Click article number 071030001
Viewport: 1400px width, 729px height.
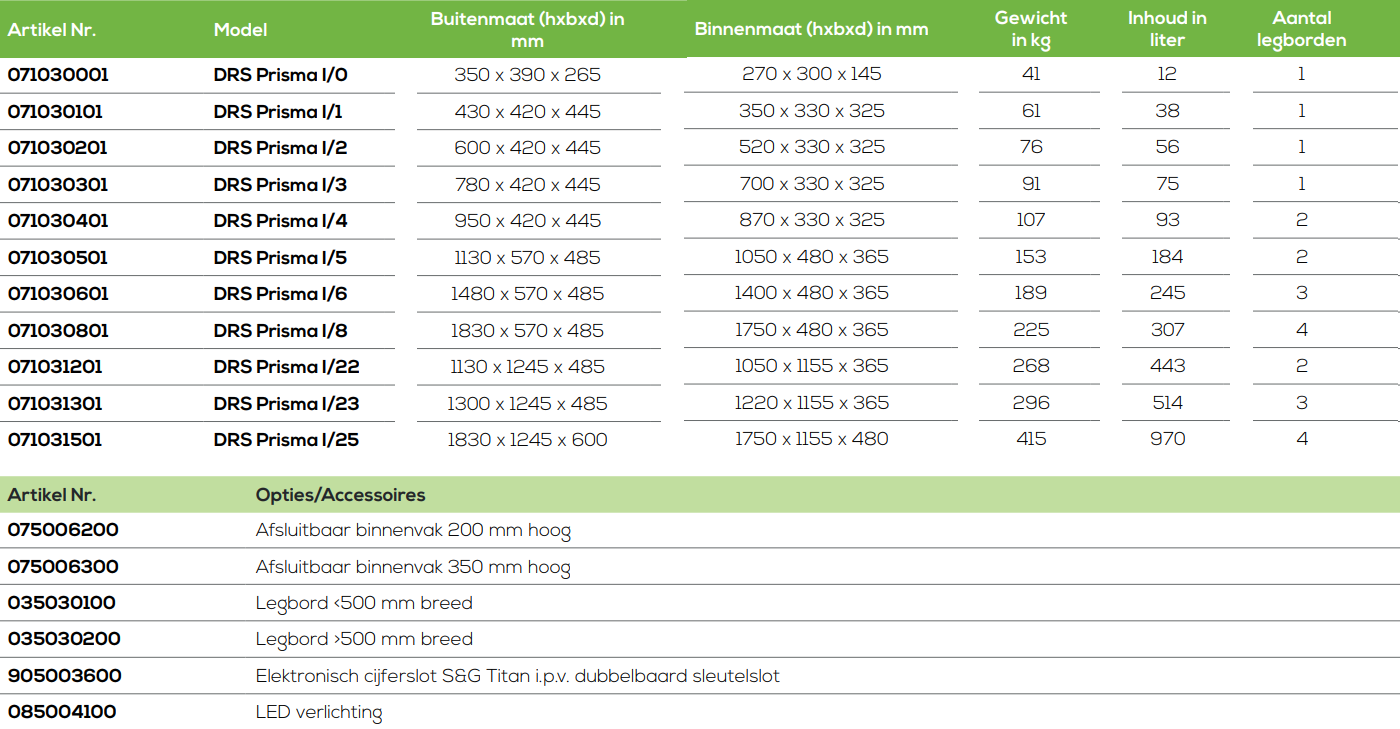click(x=58, y=75)
